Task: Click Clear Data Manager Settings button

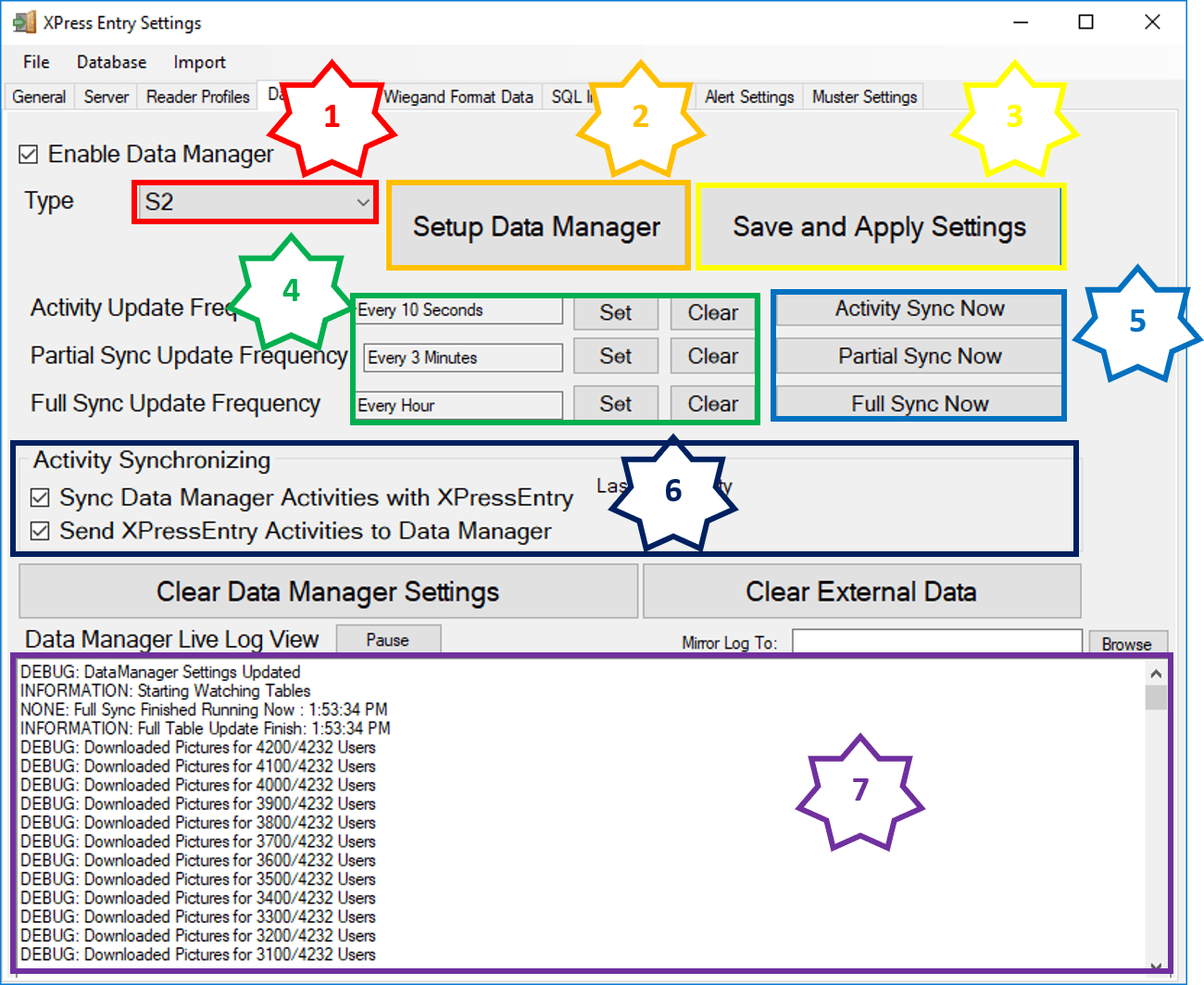Action: [329, 591]
